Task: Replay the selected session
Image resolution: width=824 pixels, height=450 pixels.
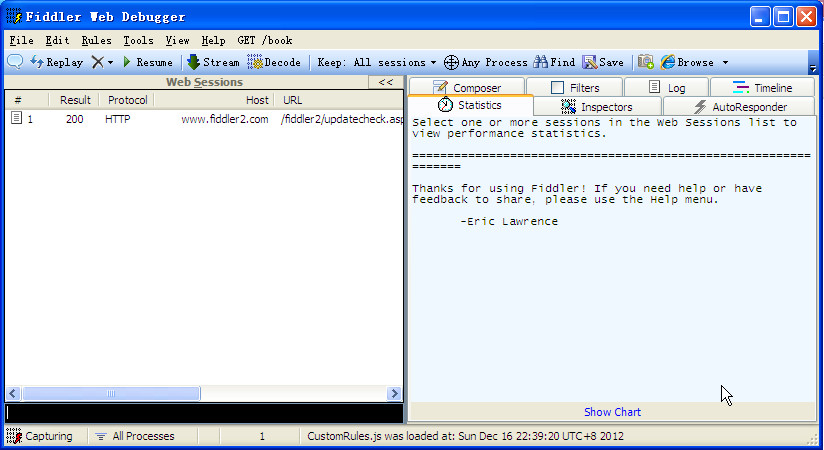Action: point(57,62)
